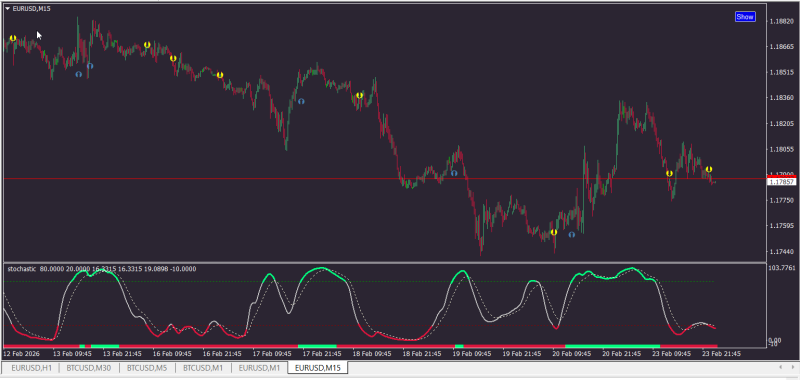
Task: Click the yellow signal marker after 16 Feb 09:45 near 1.18600
Action: pos(173,58)
